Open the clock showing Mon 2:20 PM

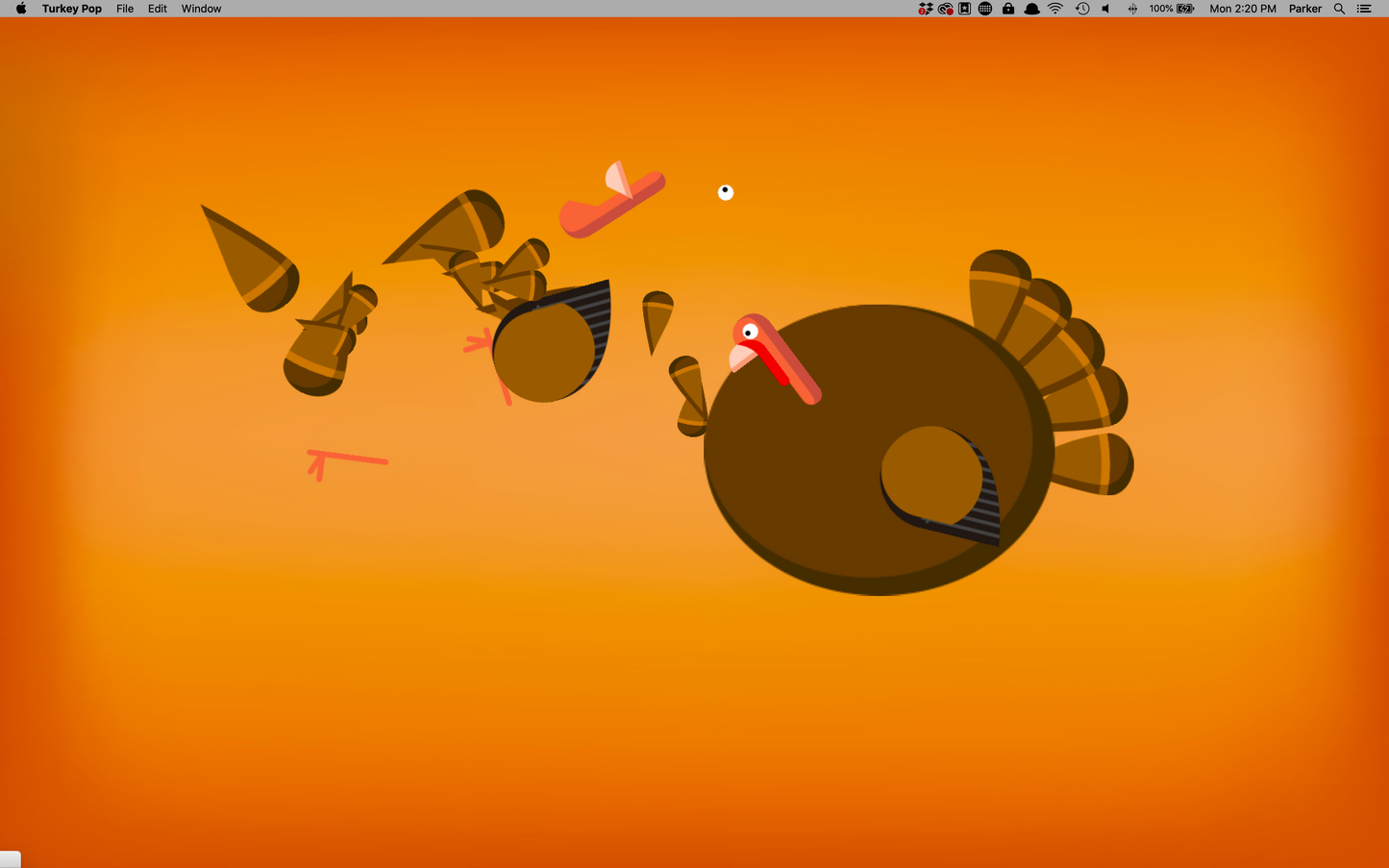(x=1242, y=9)
